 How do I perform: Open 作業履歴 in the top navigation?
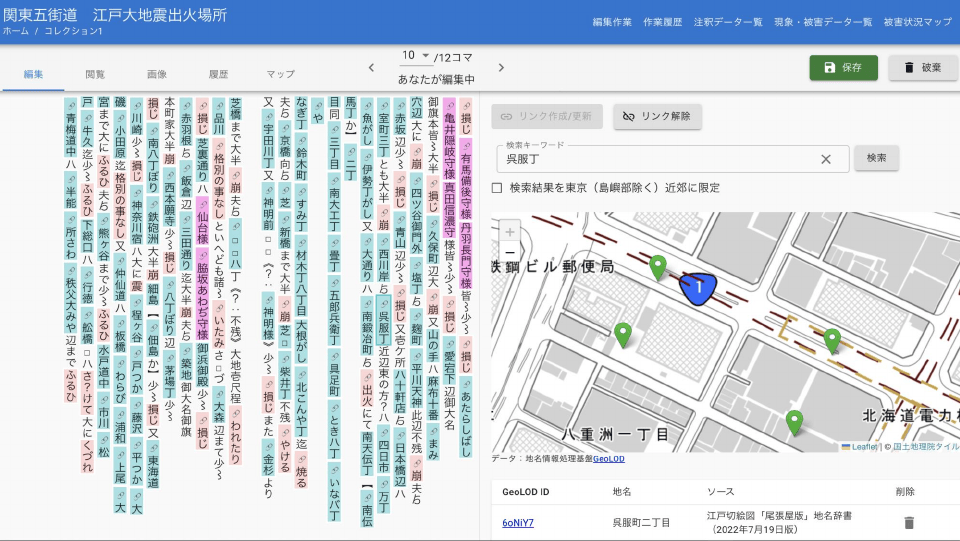pos(662,22)
